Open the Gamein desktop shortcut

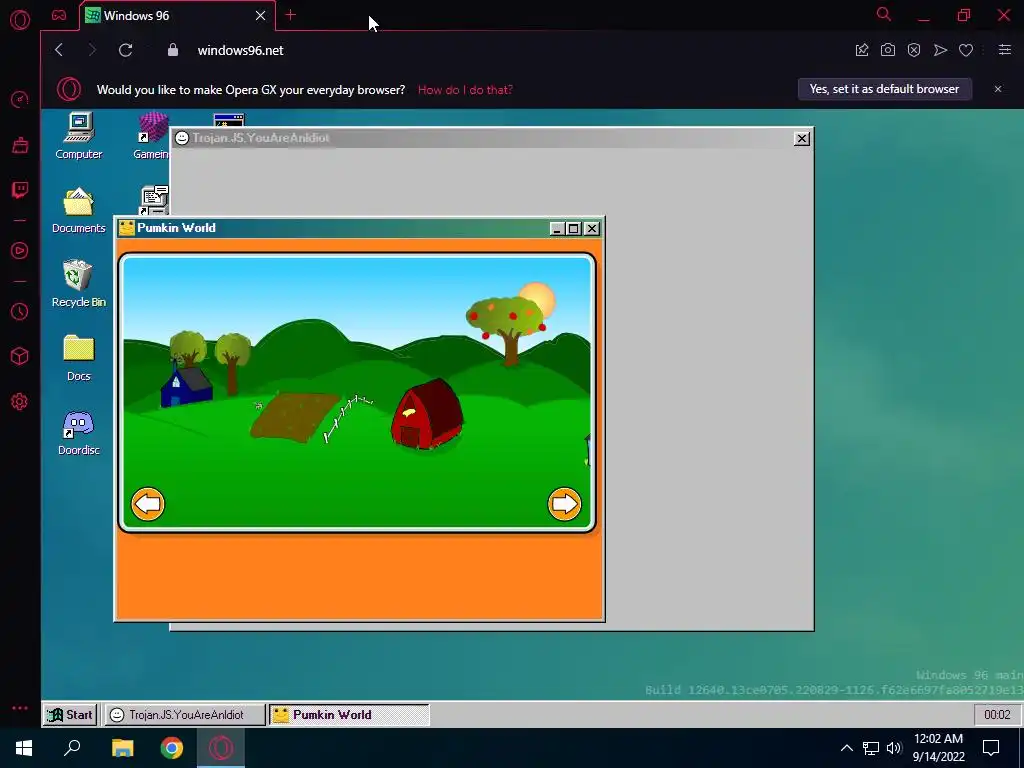tap(152, 136)
